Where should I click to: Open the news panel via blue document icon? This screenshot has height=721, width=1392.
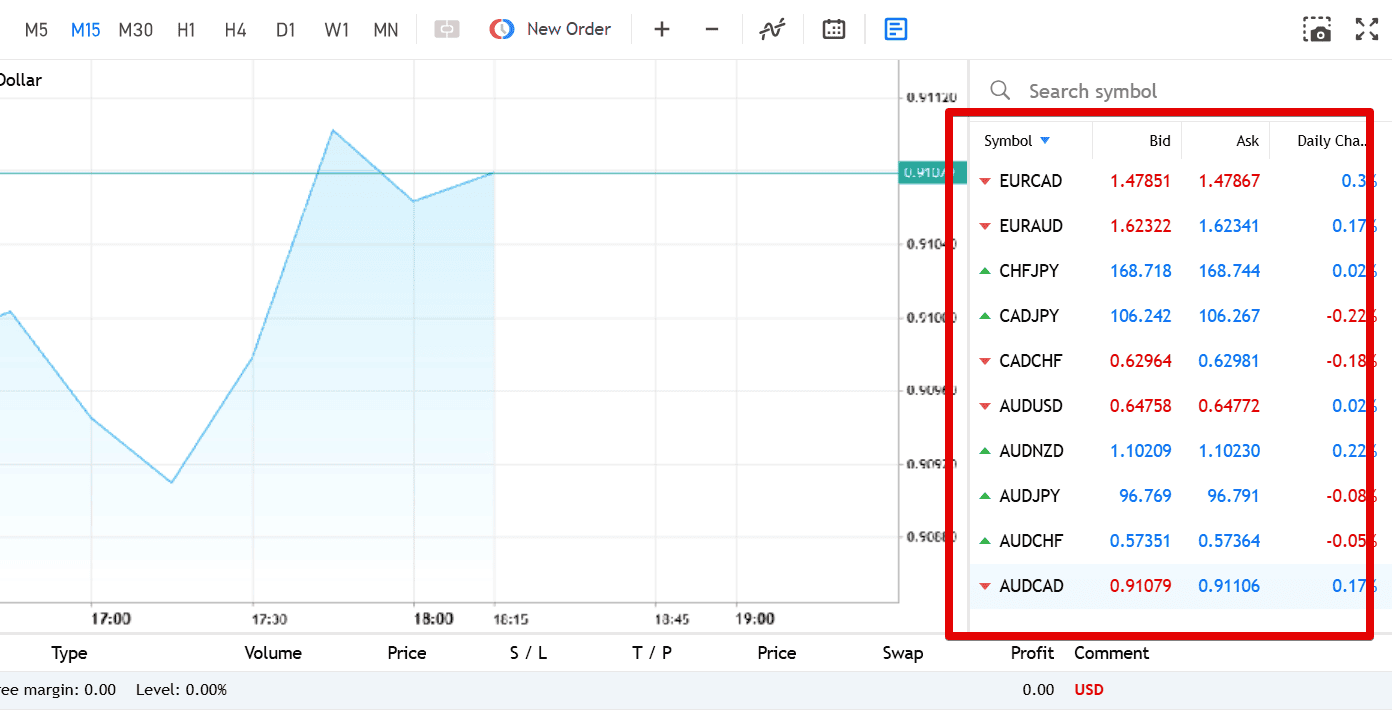click(895, 29)
